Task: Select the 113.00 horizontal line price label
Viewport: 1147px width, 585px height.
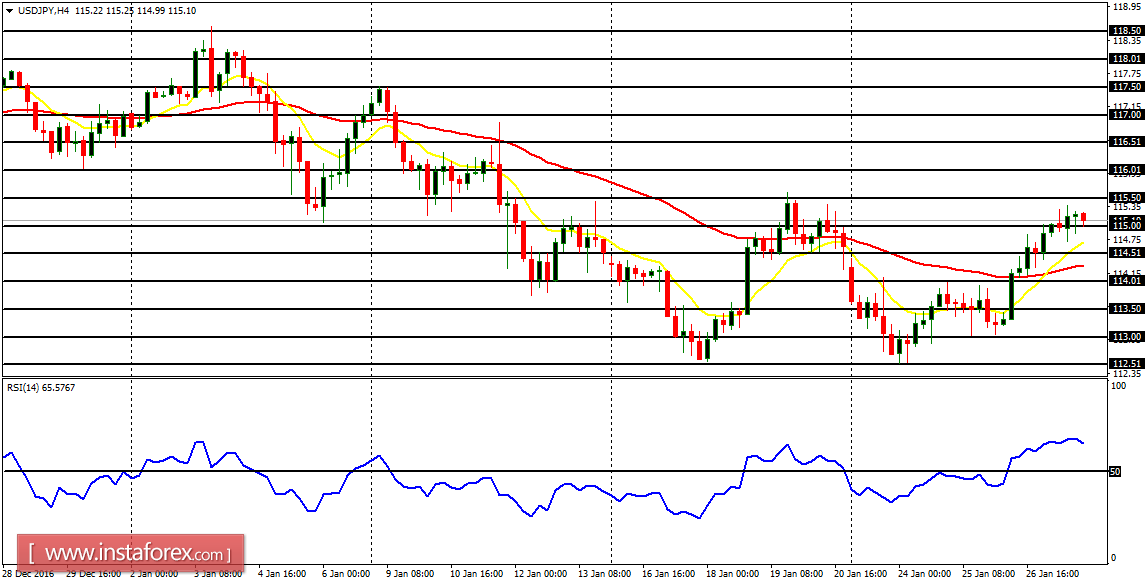Action: (1127, 336)
